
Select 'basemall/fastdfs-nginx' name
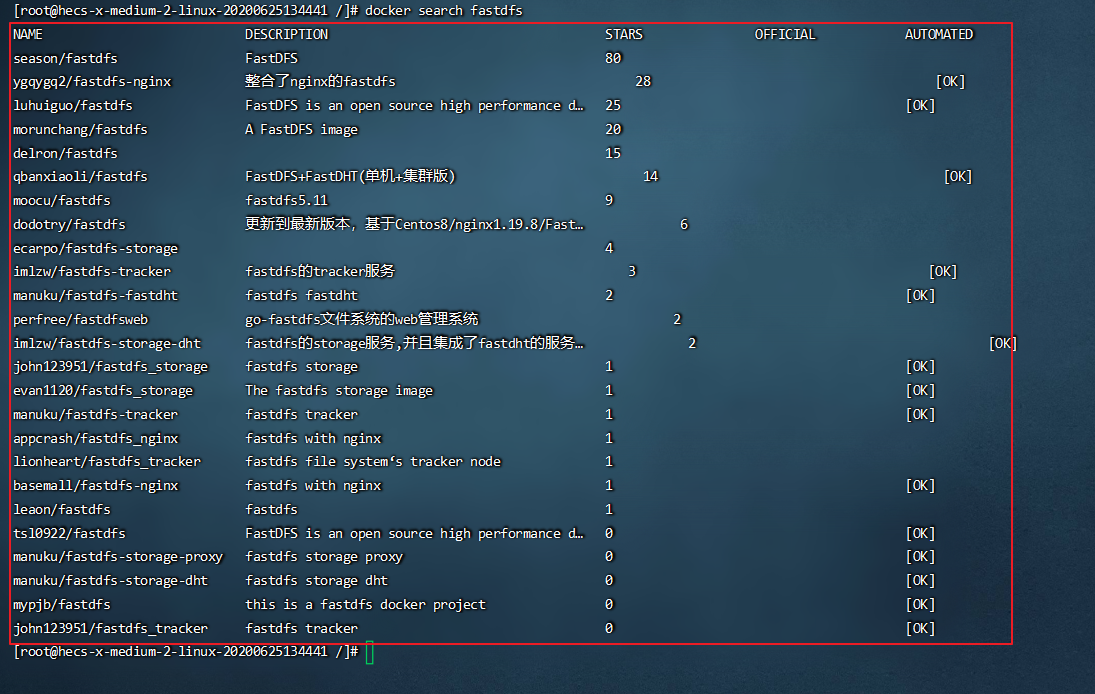[96, 485]
